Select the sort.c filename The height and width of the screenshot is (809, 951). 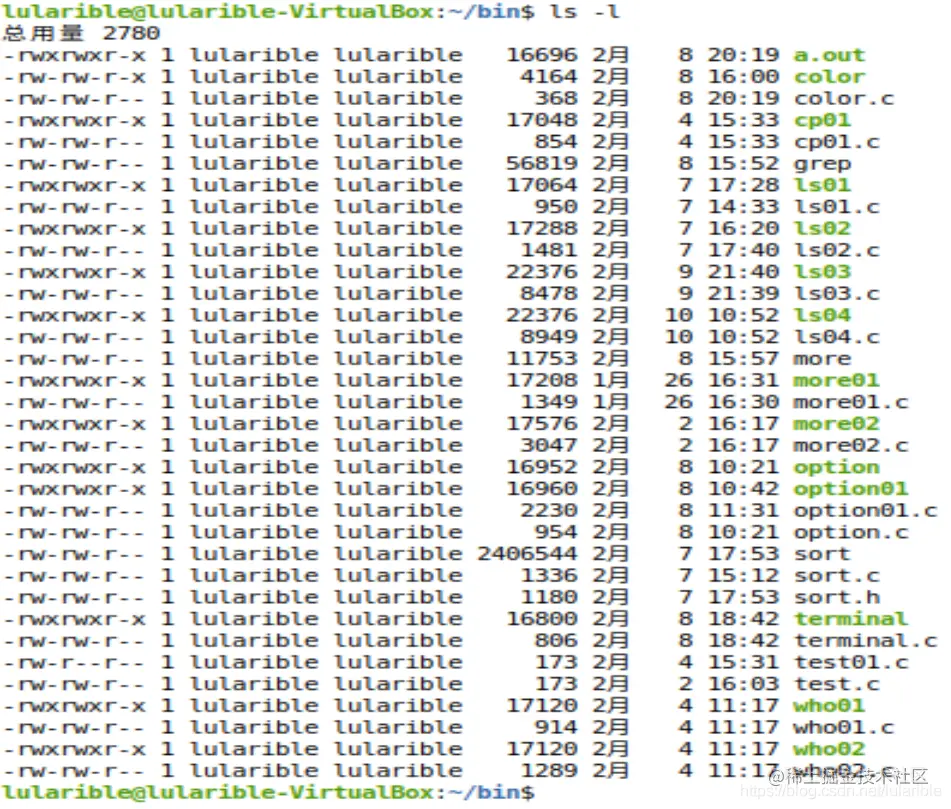click(x=836, y=576)
